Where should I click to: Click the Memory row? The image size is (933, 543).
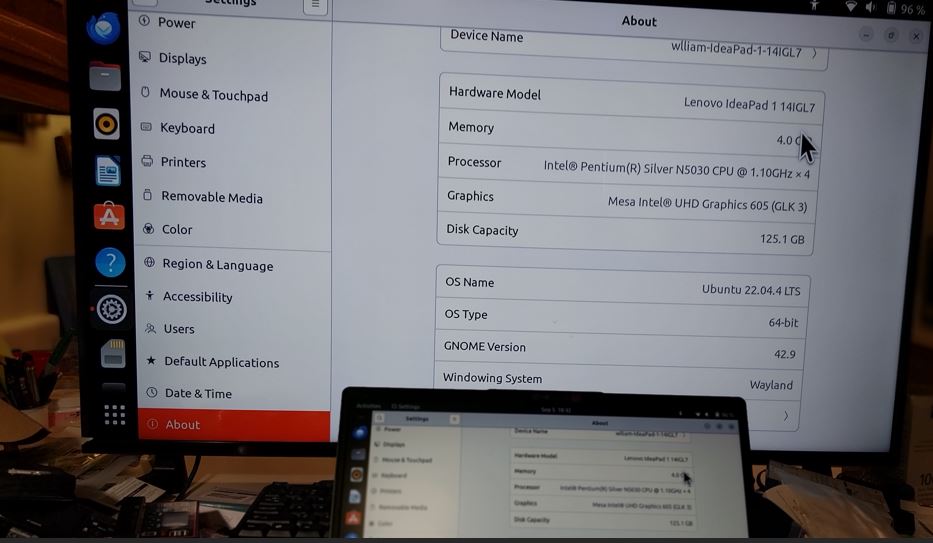(630, 134)
